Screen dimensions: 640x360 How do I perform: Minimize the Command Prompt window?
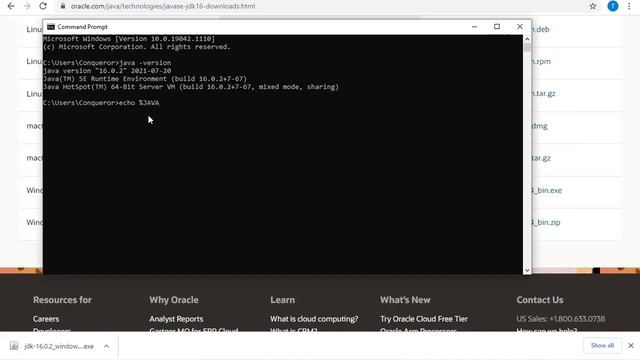[x=474, y=27]
